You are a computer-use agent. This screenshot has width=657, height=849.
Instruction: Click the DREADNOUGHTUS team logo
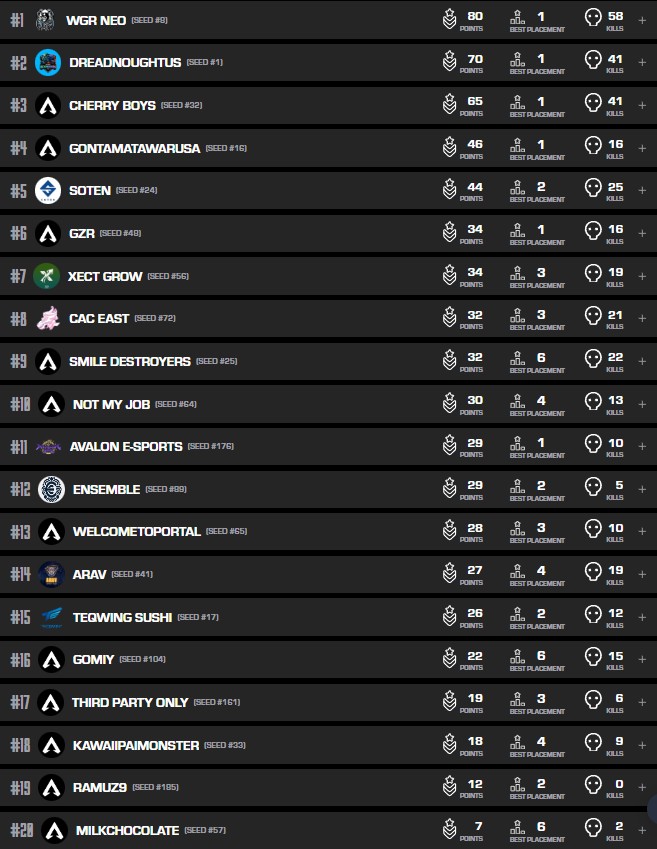click(47, 62)
